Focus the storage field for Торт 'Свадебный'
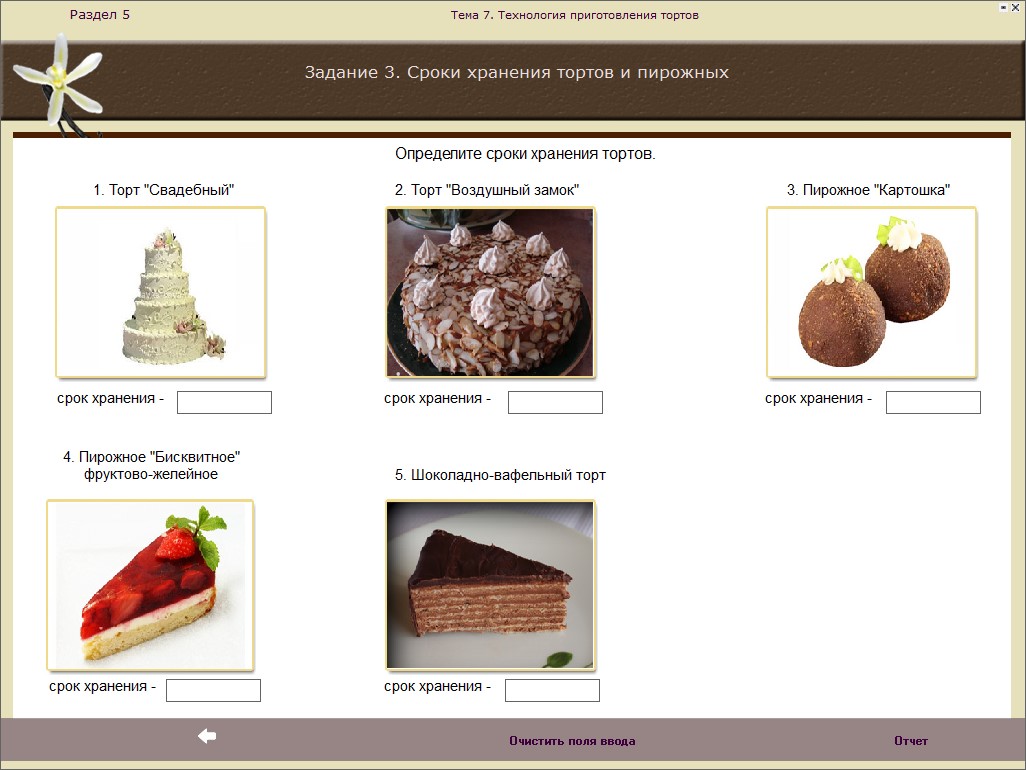This screenshot has height=770, width=1026. tap(224, 402)
